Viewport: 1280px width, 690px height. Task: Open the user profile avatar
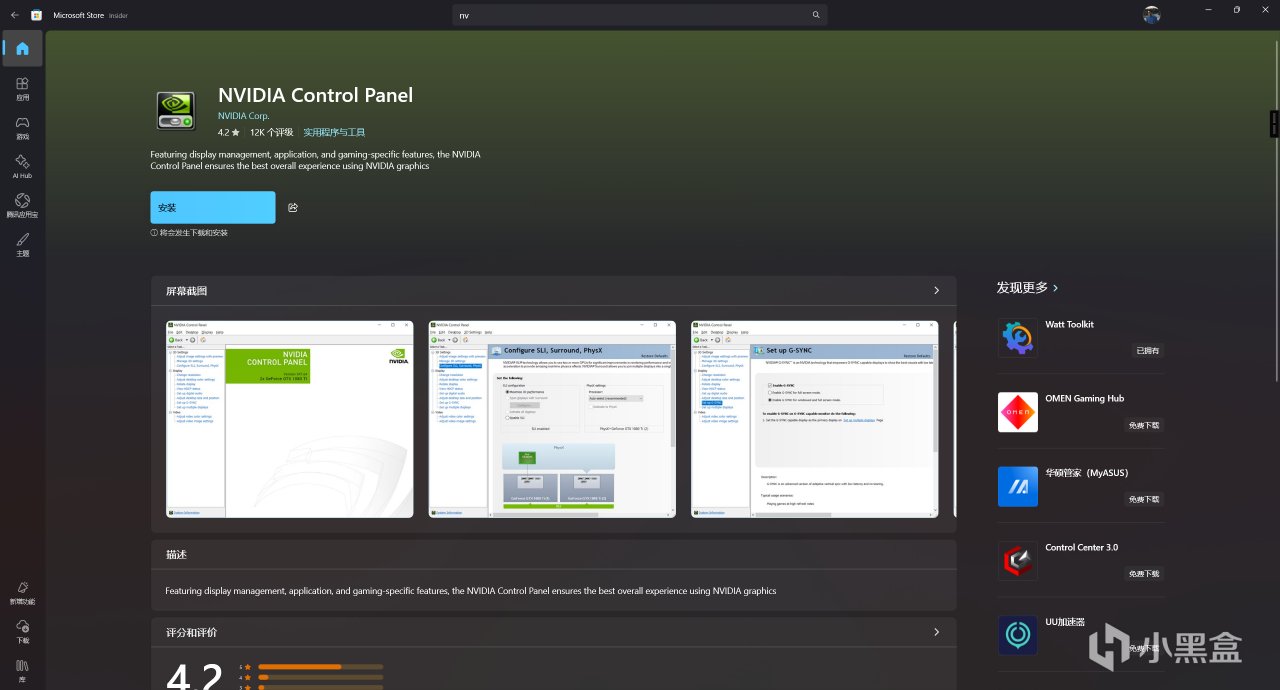1152,15
